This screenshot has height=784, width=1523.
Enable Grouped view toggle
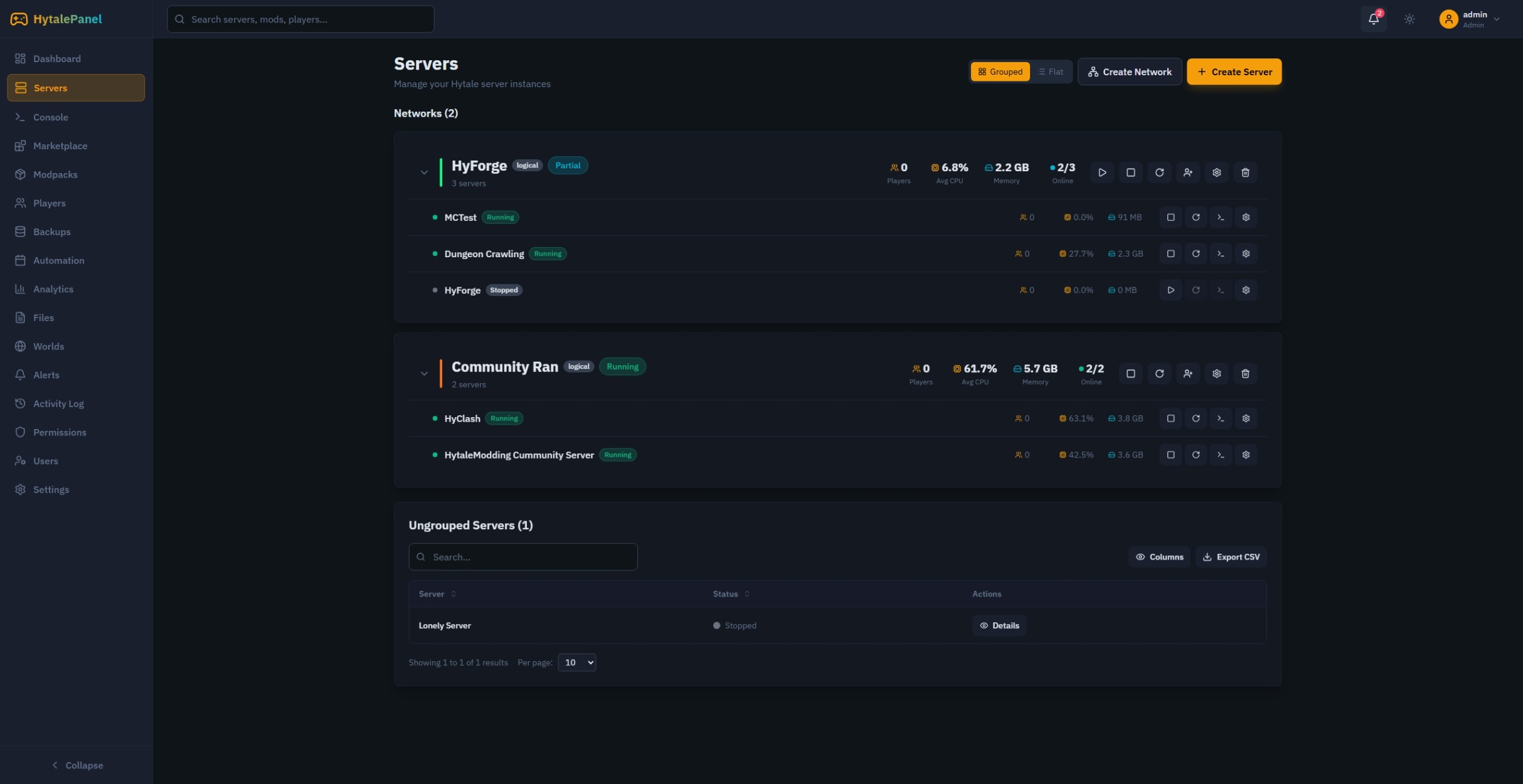pyautogui.click(x=1000, y=72)
